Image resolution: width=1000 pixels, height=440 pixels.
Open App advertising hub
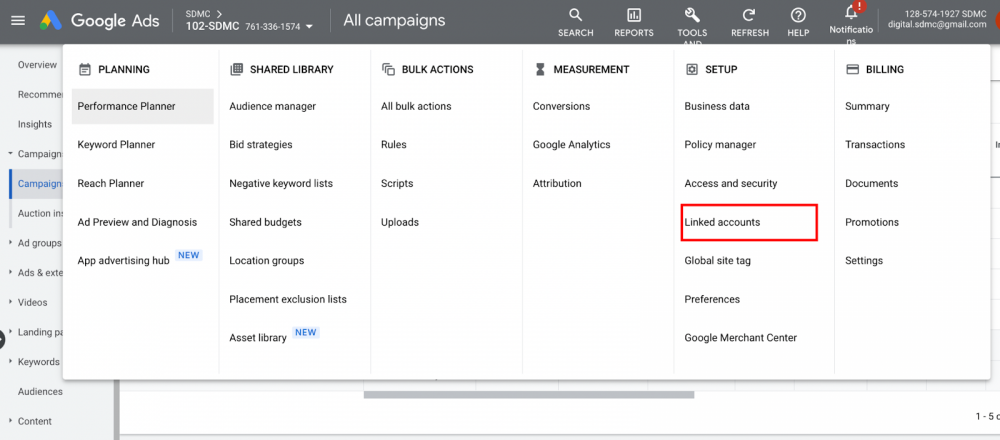point(123,260)
